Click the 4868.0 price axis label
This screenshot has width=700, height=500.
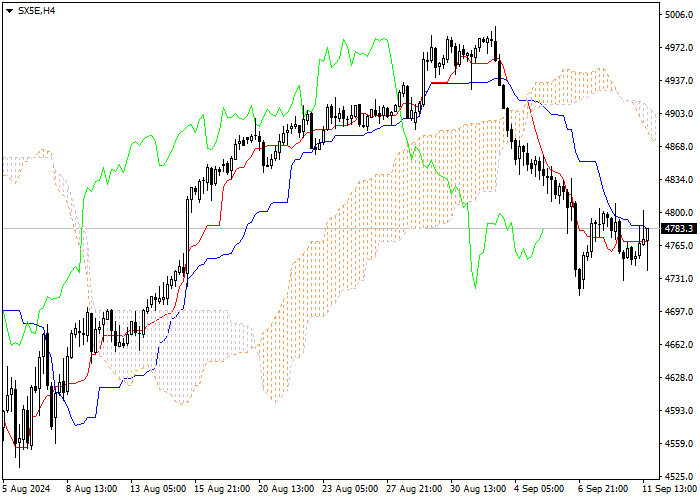(x=679, y=147)
